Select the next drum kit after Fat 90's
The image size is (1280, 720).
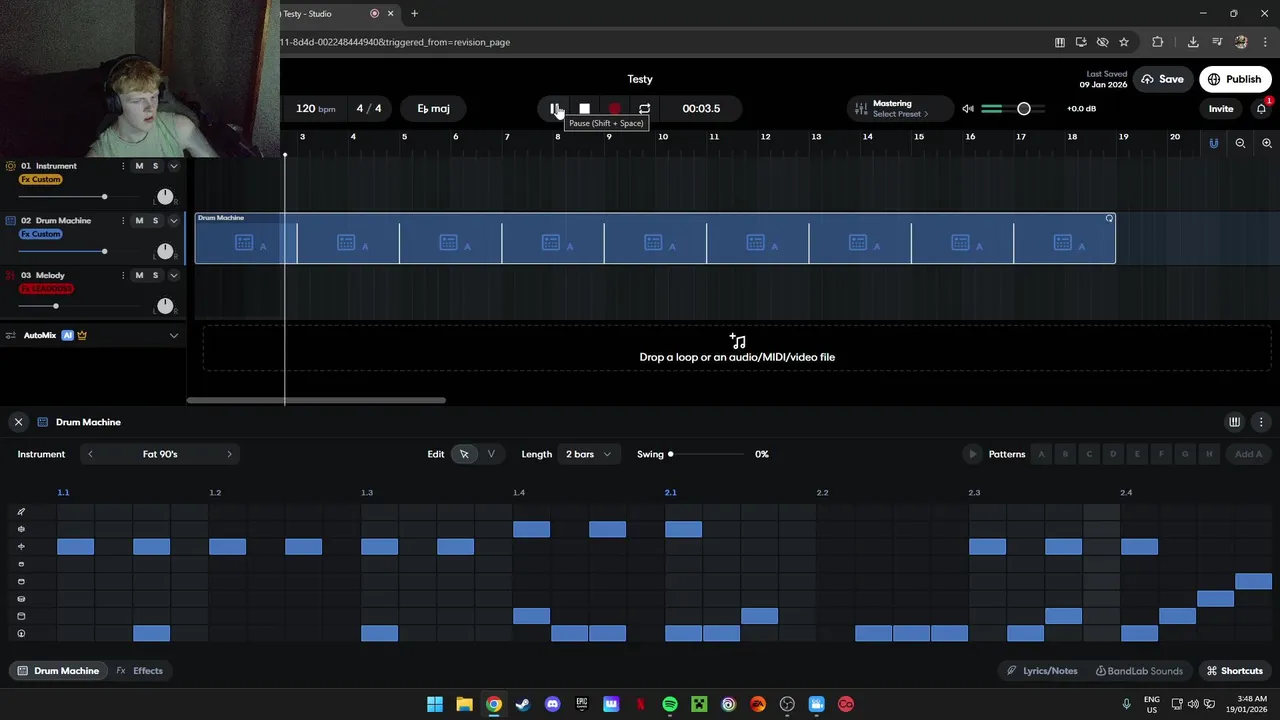click(x=229, y=454)
